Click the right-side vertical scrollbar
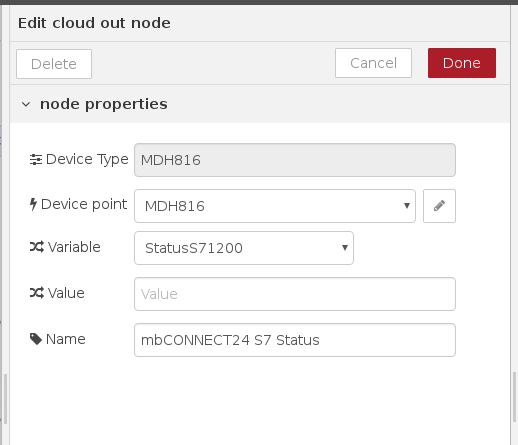This screenshot has height=445, width=518. tap(515, 397)
